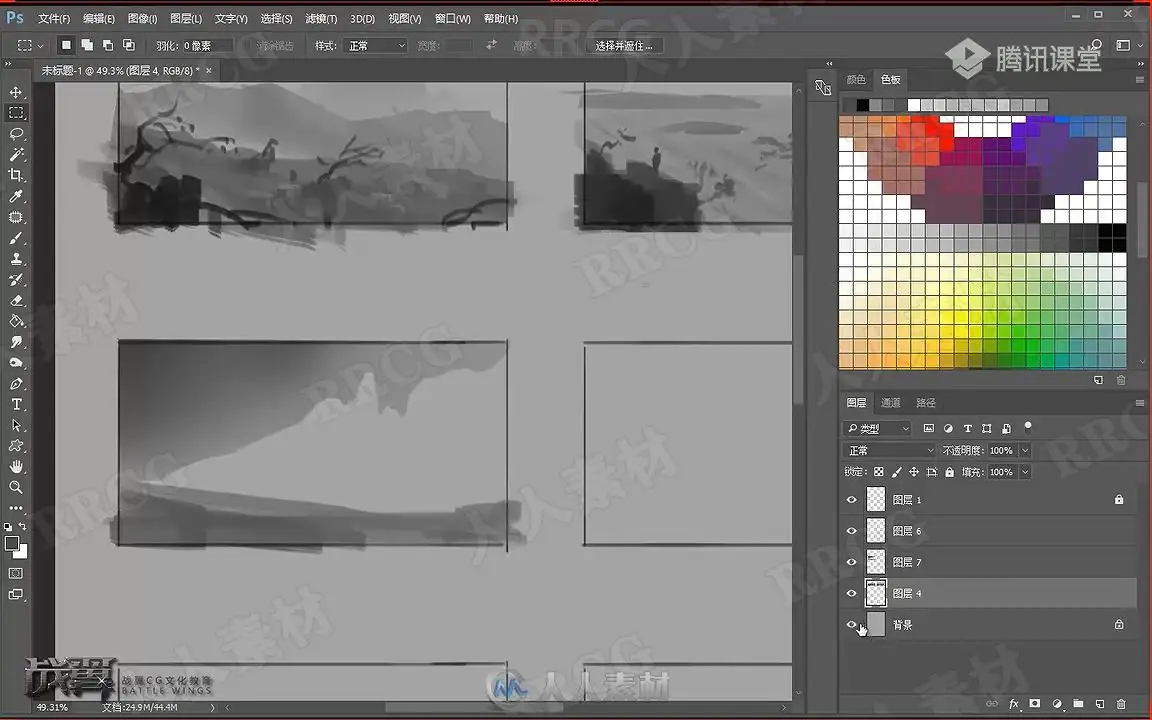
Task: Expand the 不透明度 opacity dropdown arrow
Action: (1025, 450)
